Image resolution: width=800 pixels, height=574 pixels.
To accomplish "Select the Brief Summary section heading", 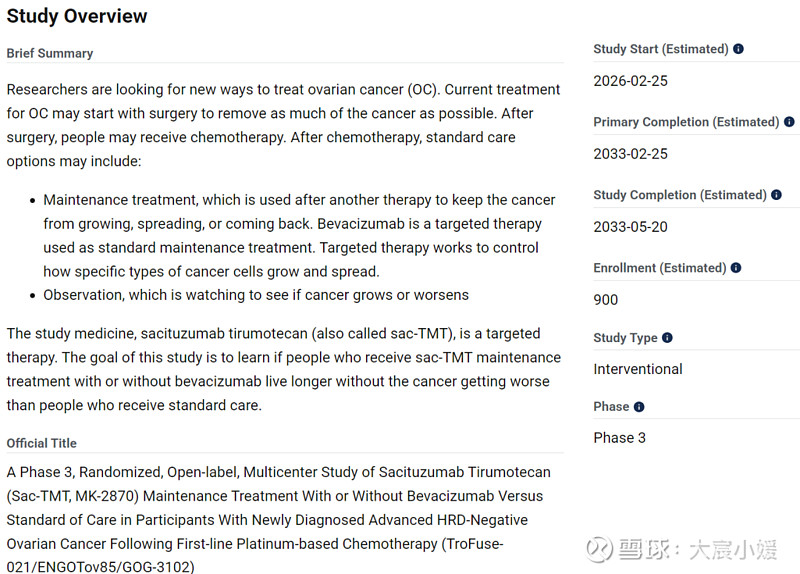I will pos(50,53).
